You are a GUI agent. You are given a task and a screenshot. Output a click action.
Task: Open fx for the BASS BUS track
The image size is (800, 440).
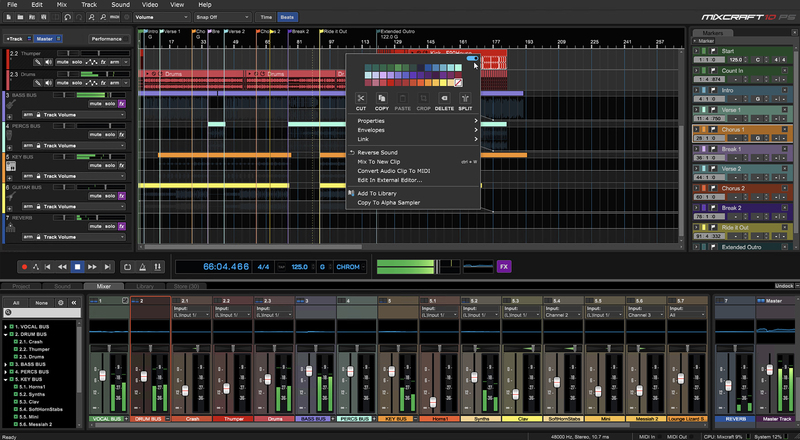pos(122,103)
